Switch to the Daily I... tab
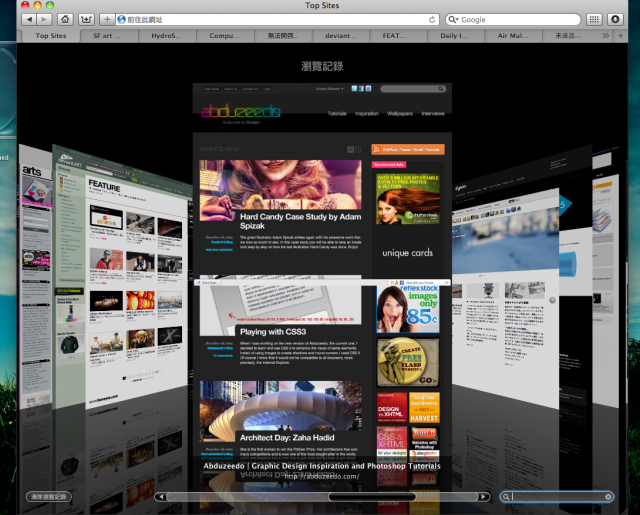Viewport: 640px width, 515px height. [454, 36]
